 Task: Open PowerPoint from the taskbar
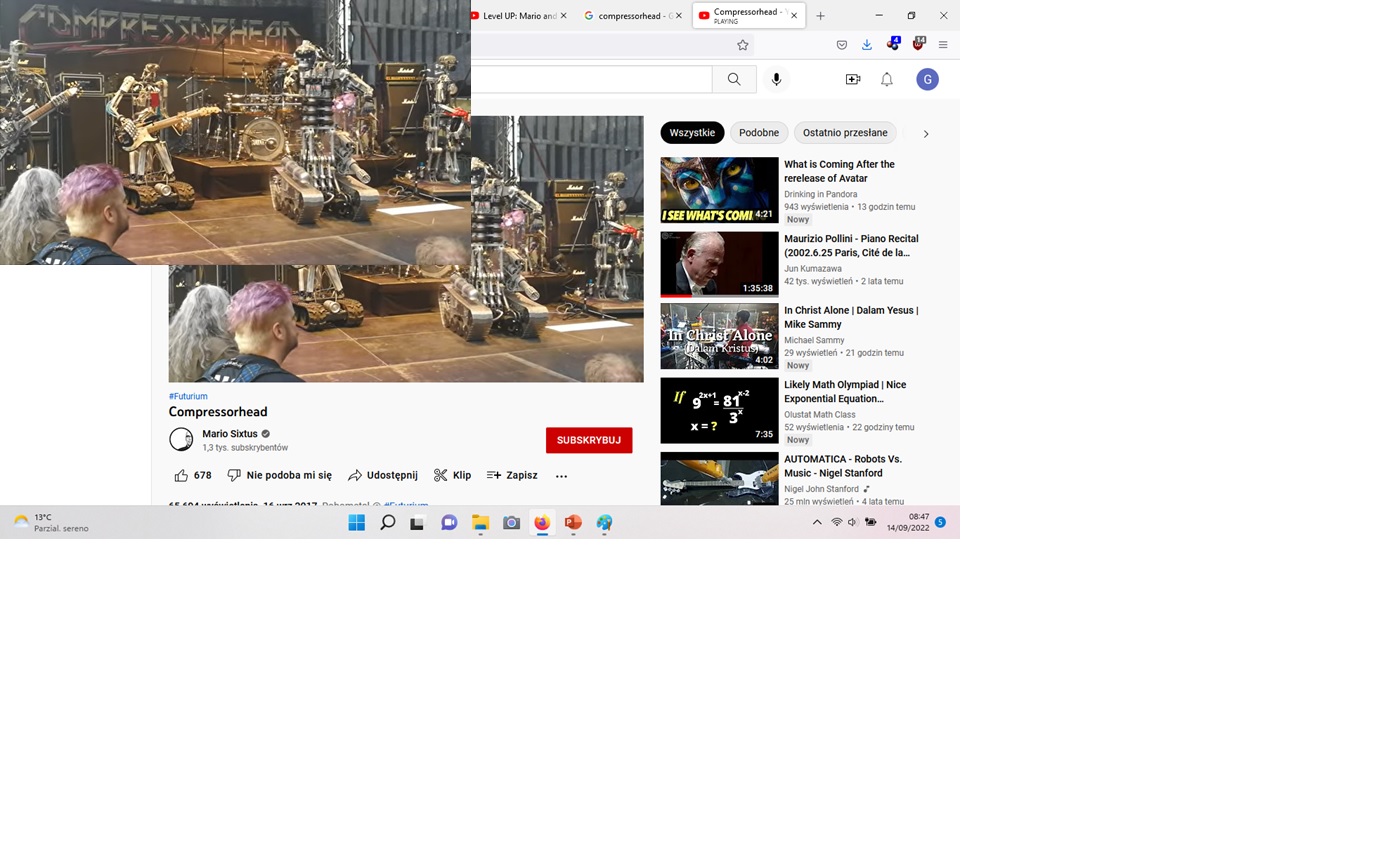(x=573, y=522)
